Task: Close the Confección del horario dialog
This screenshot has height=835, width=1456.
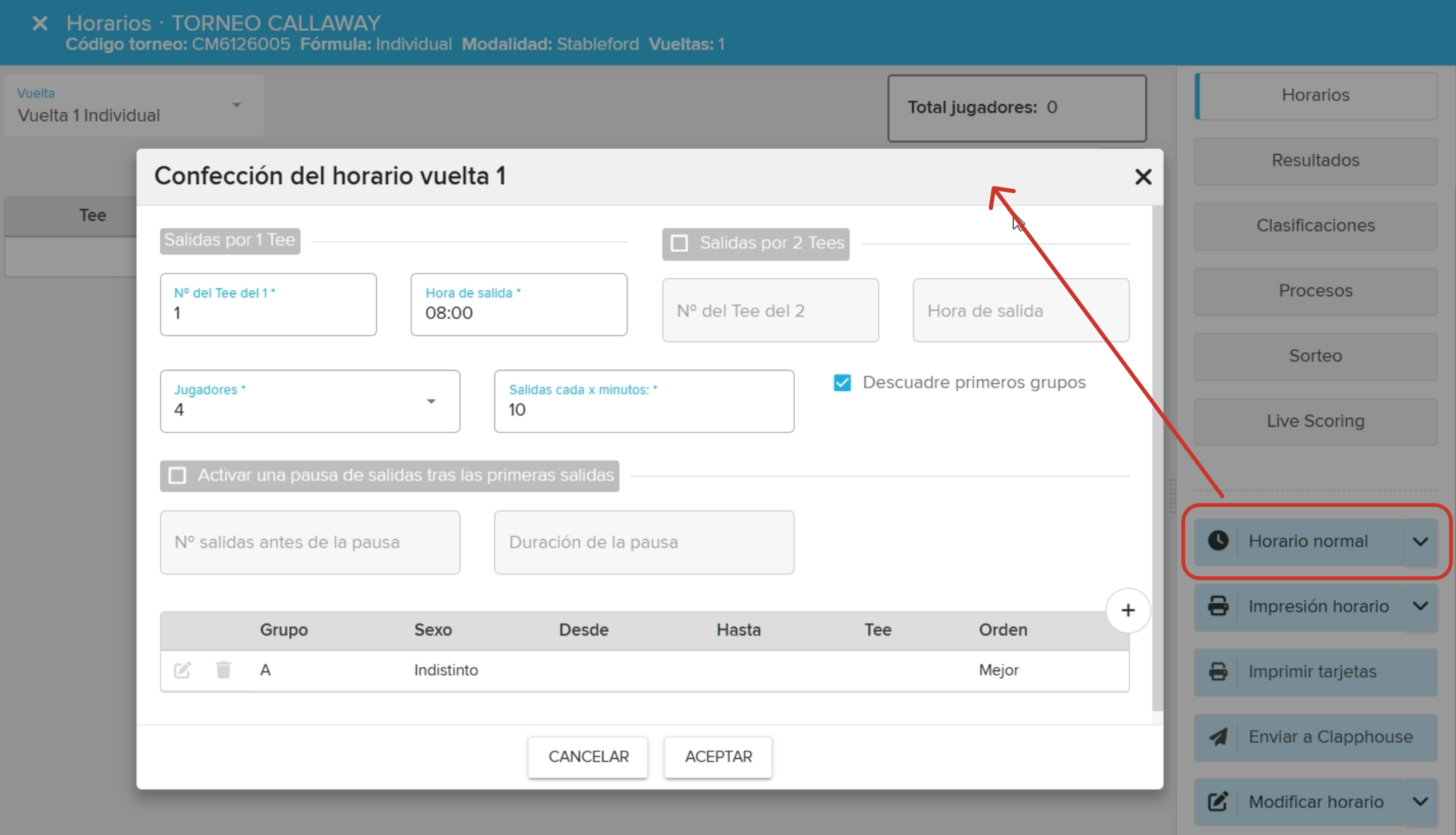Action: (1143, 177)
